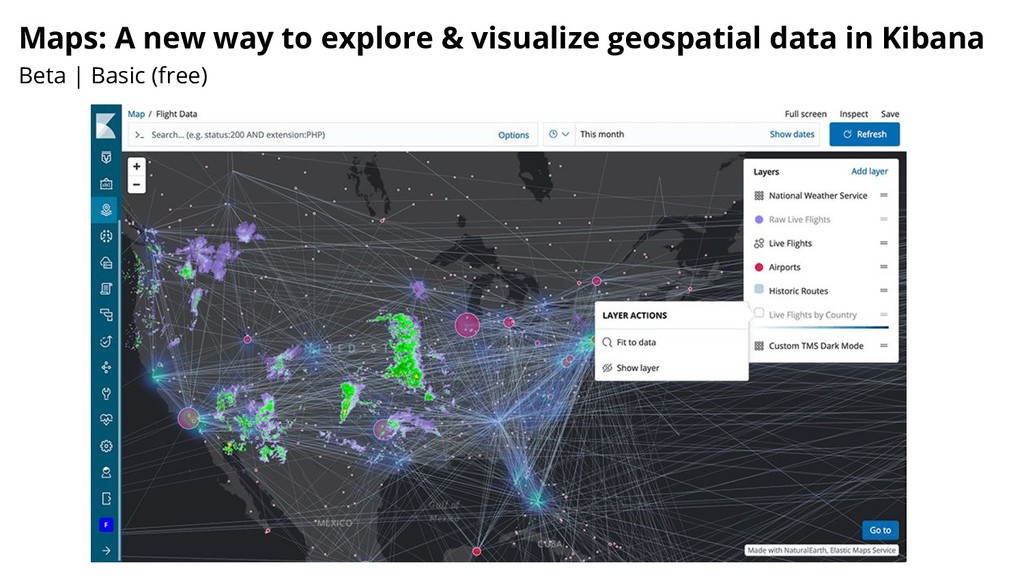Click Inspect in the top menu
The image size is (1024, 576).
(854, 114)
